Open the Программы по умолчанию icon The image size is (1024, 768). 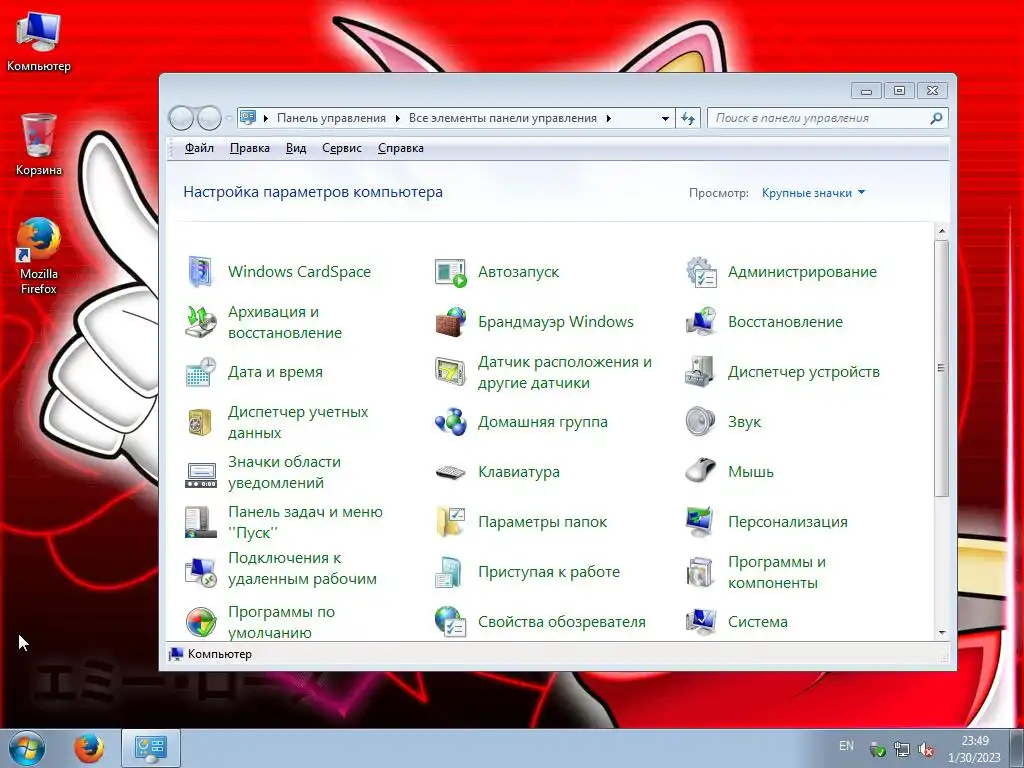(200, 622)
